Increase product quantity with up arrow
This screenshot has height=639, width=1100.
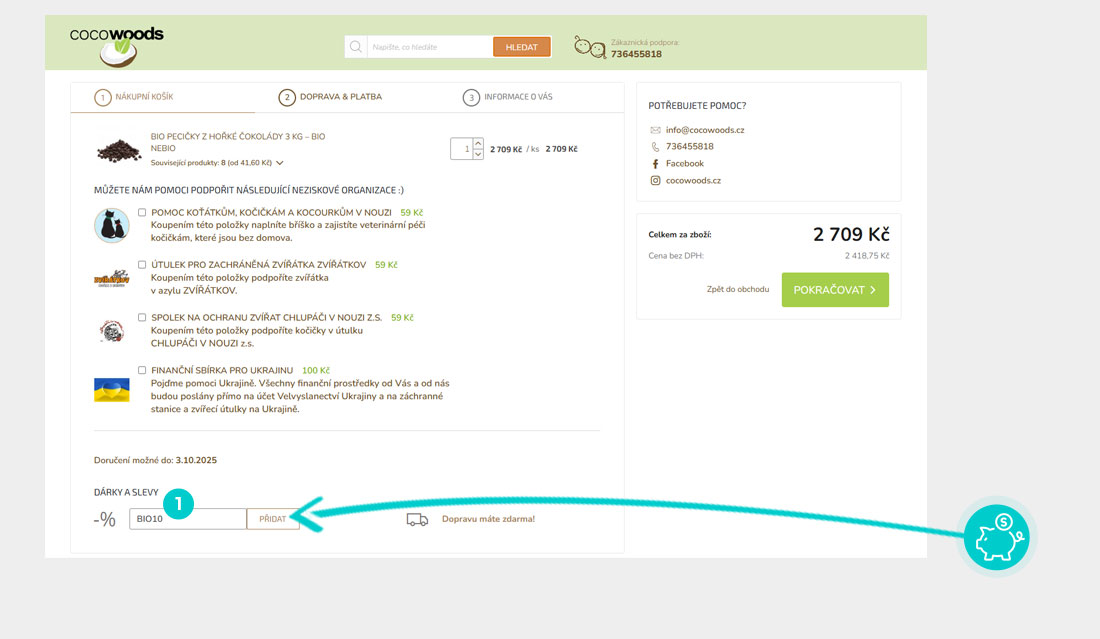477,143
